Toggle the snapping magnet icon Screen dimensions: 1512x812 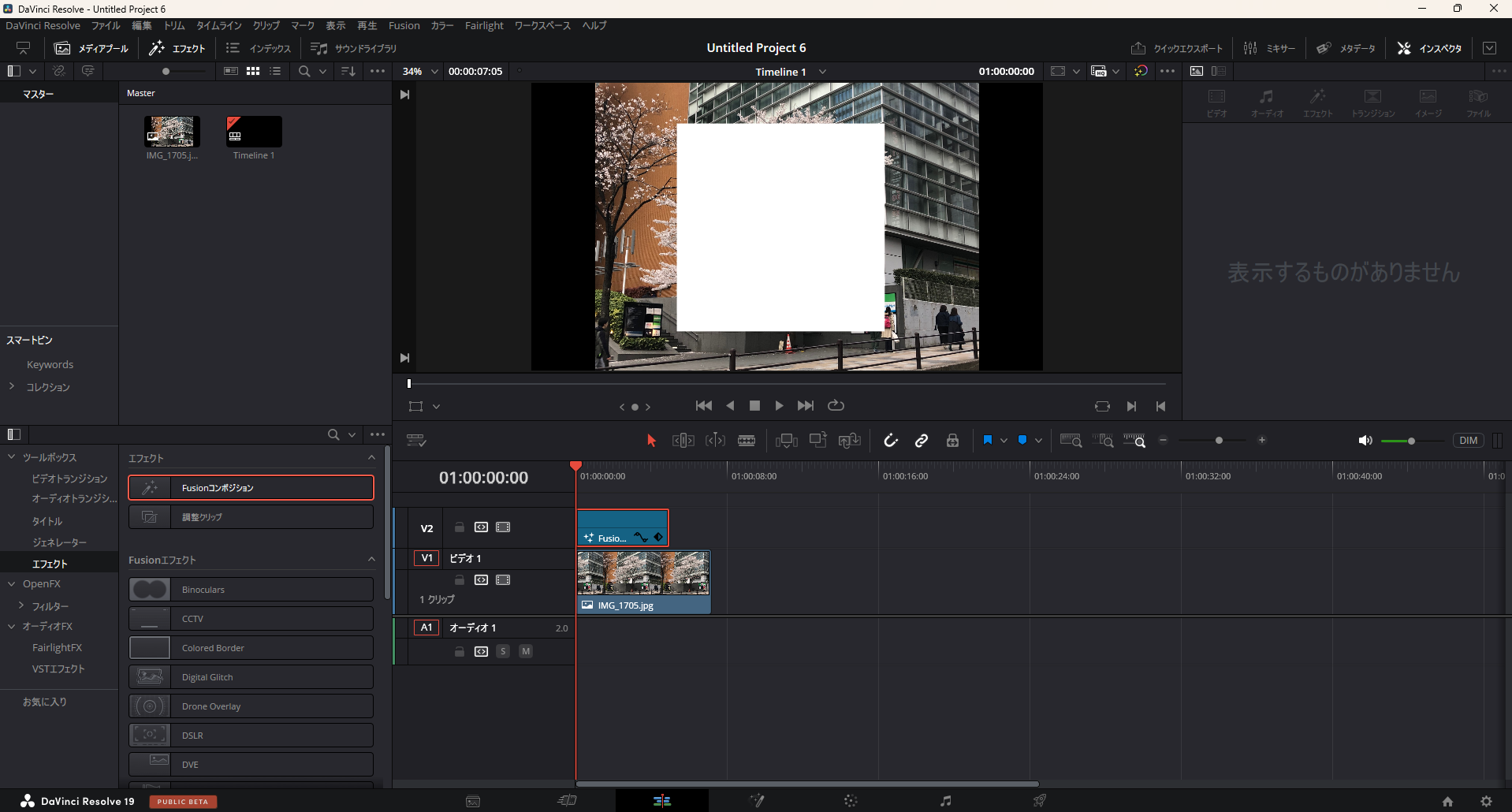click(x=891, y=441)
